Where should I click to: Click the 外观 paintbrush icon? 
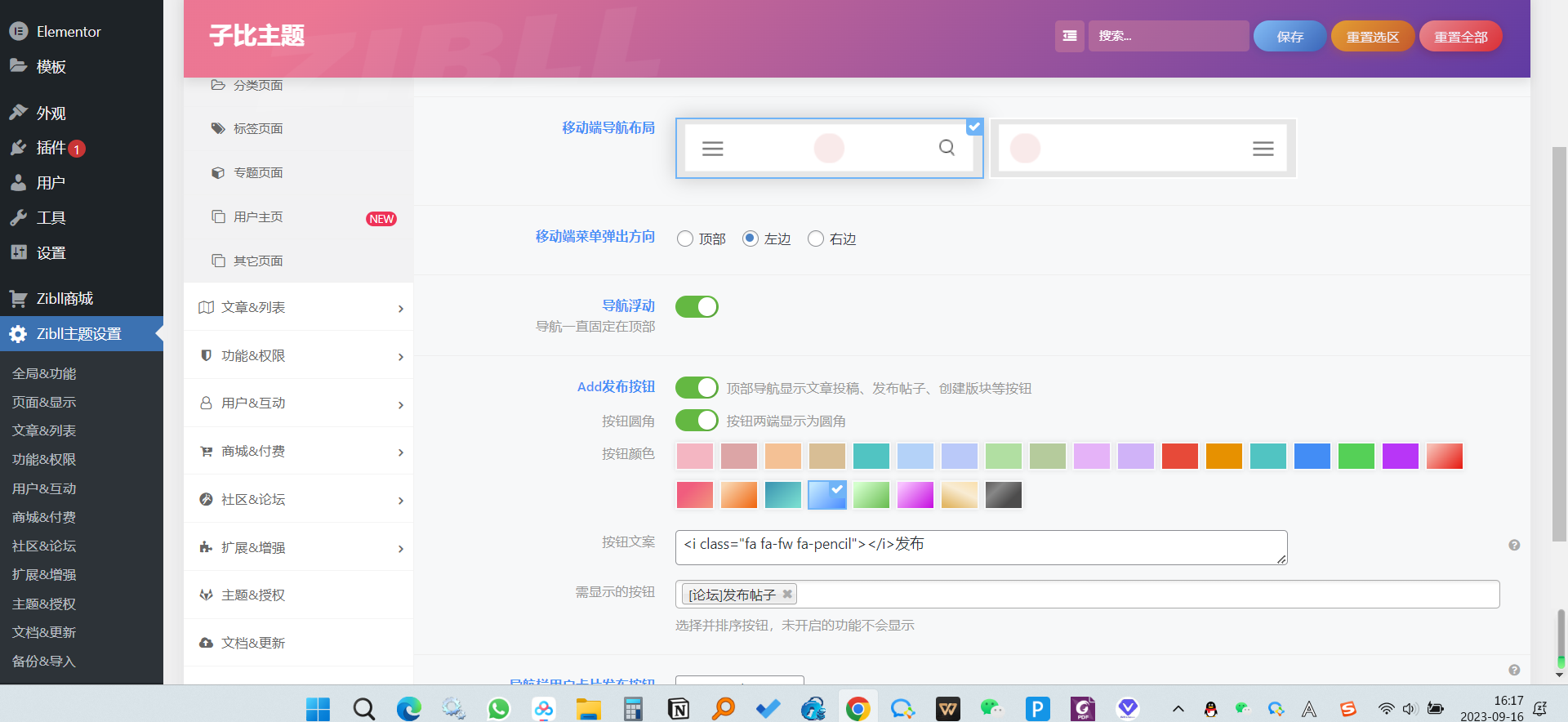[19, 113]
